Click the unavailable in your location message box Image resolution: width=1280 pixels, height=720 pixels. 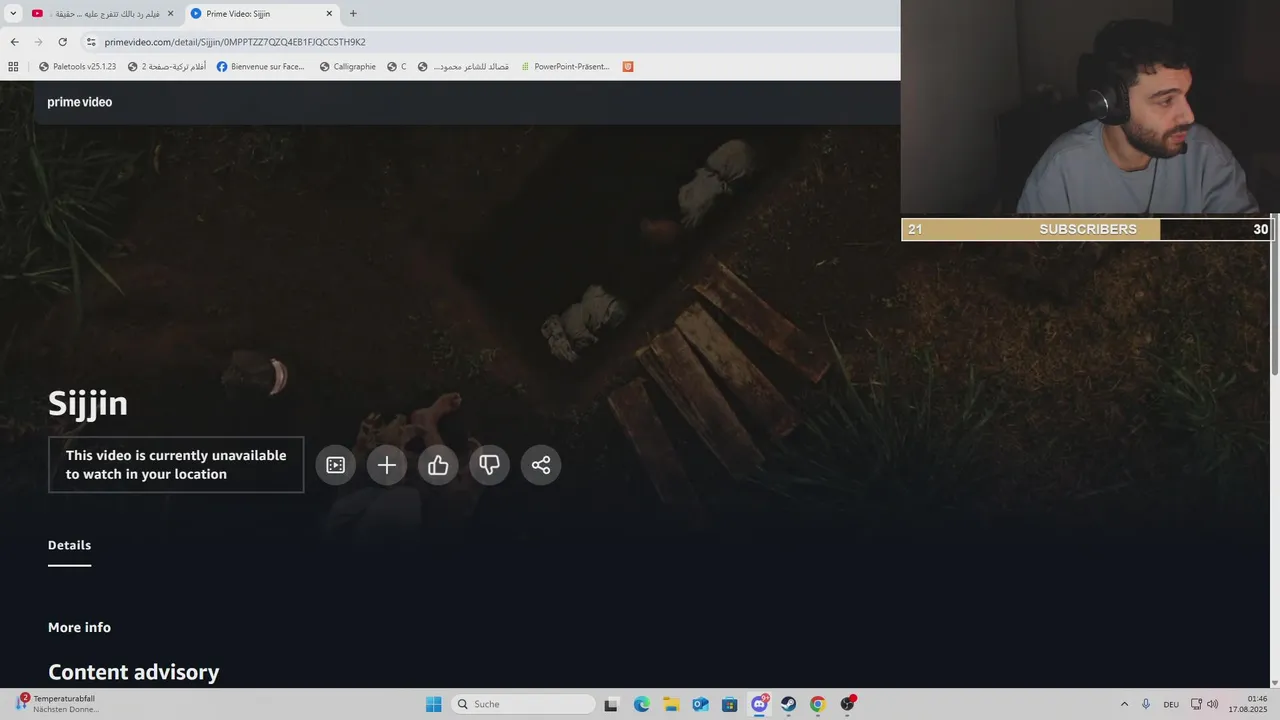tap(176, 465)
